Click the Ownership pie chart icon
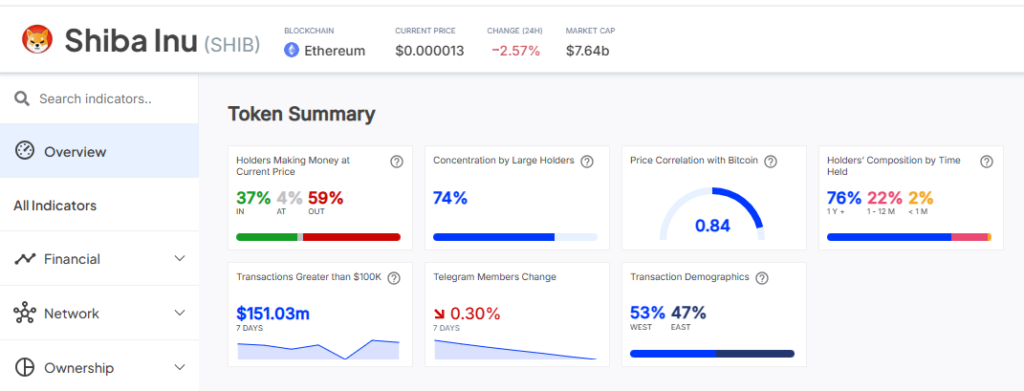Viewport: 1024px width, 391px height. click(x=25, y=368)
